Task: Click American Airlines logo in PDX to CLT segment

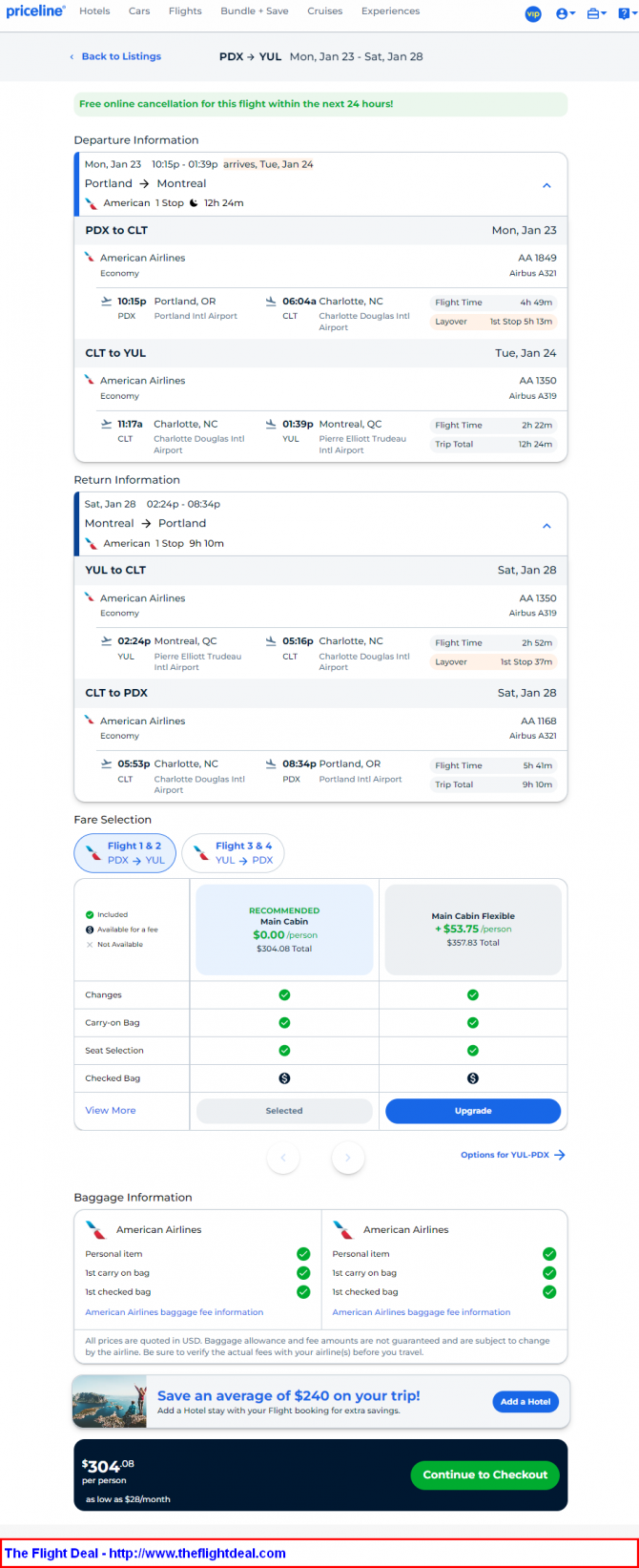Action: coord(90,258)
